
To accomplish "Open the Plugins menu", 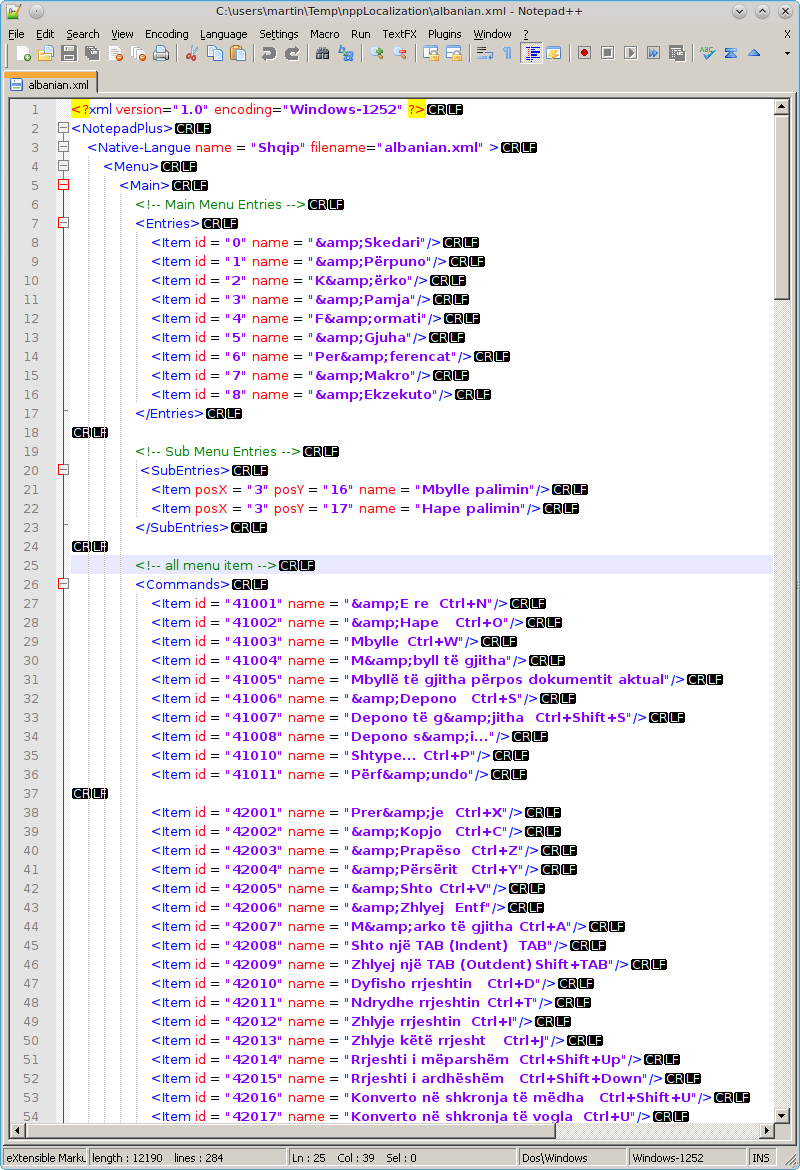I will pyautogui.click(x=445, y=34).
